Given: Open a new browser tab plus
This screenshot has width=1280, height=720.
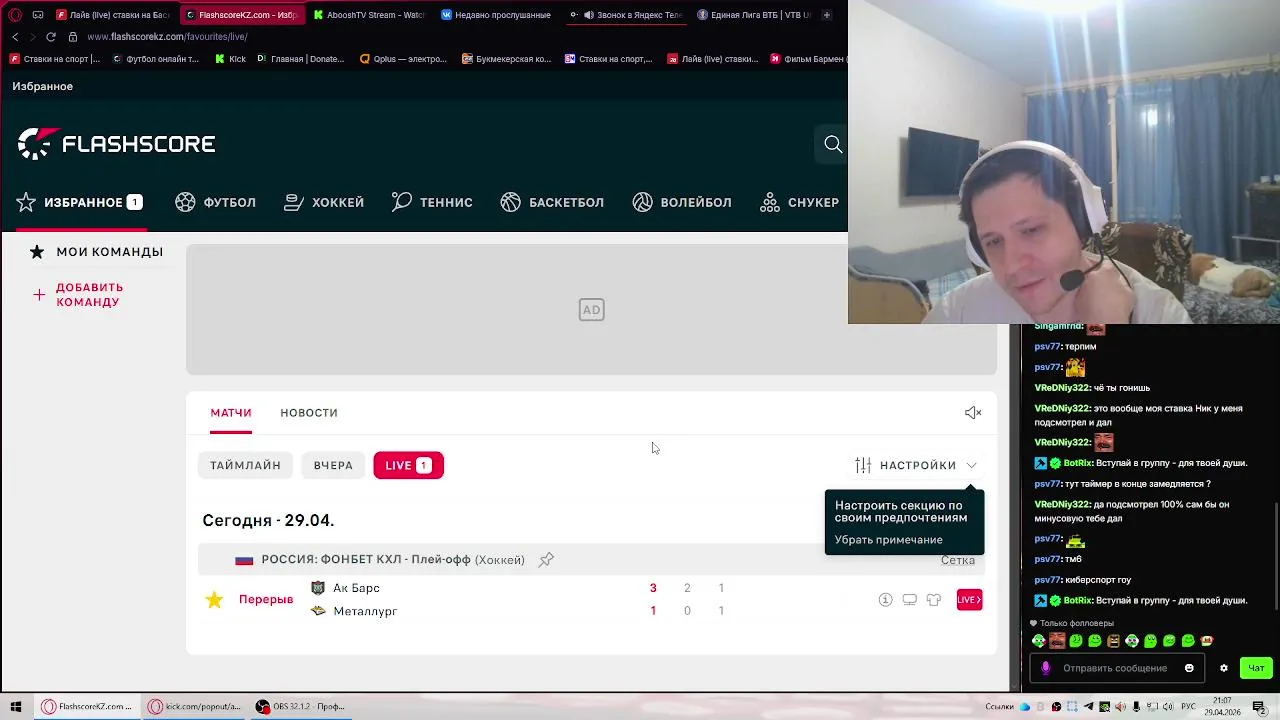Looking at the screenshot, I should (827, 15).
